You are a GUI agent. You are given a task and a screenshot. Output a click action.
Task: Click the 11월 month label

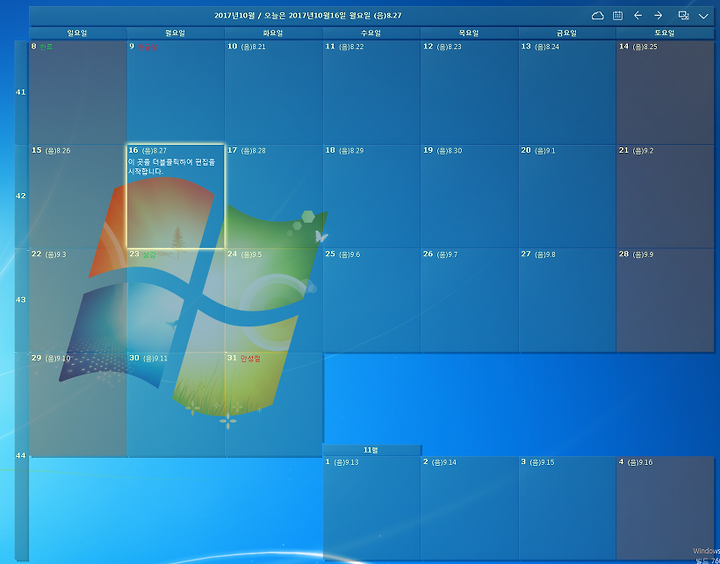pyautogui.click(x=371, y=450)
